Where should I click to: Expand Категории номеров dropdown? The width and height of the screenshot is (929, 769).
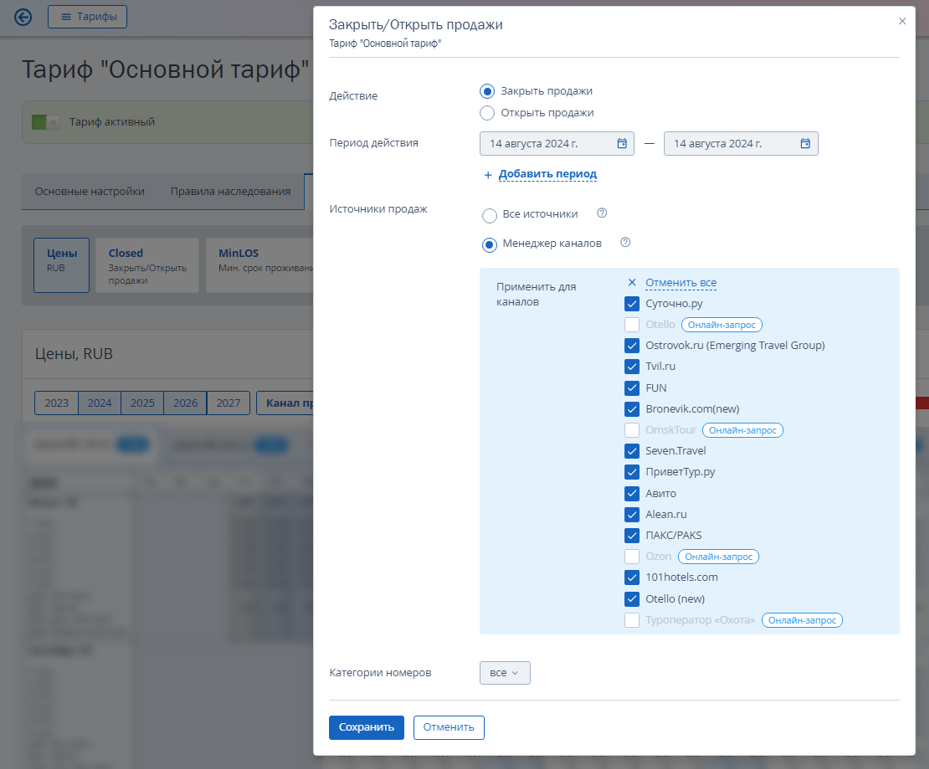[x=505, y=673]
